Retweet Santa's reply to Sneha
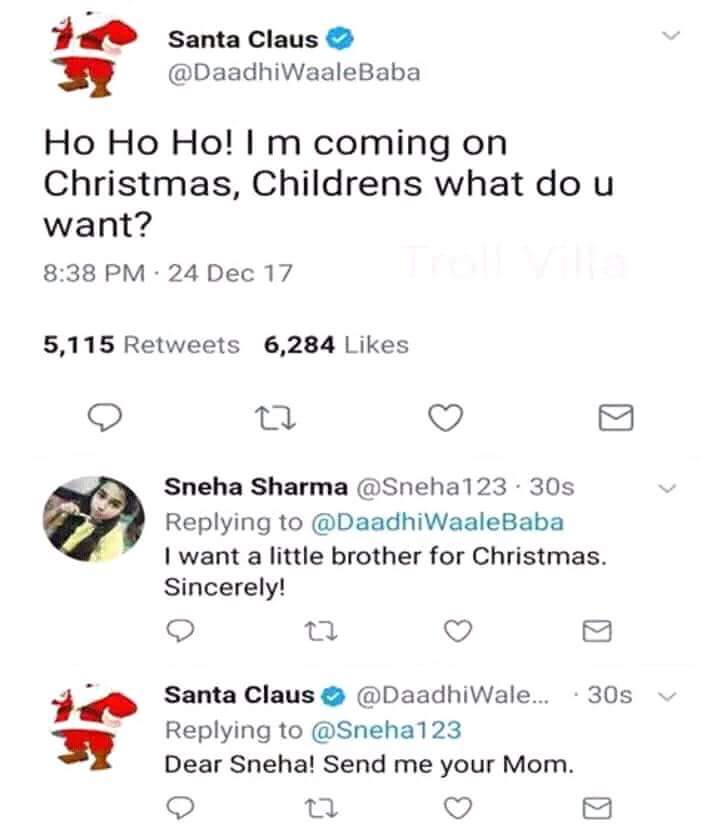Screen dimensions: 712x835 [315, 806]
